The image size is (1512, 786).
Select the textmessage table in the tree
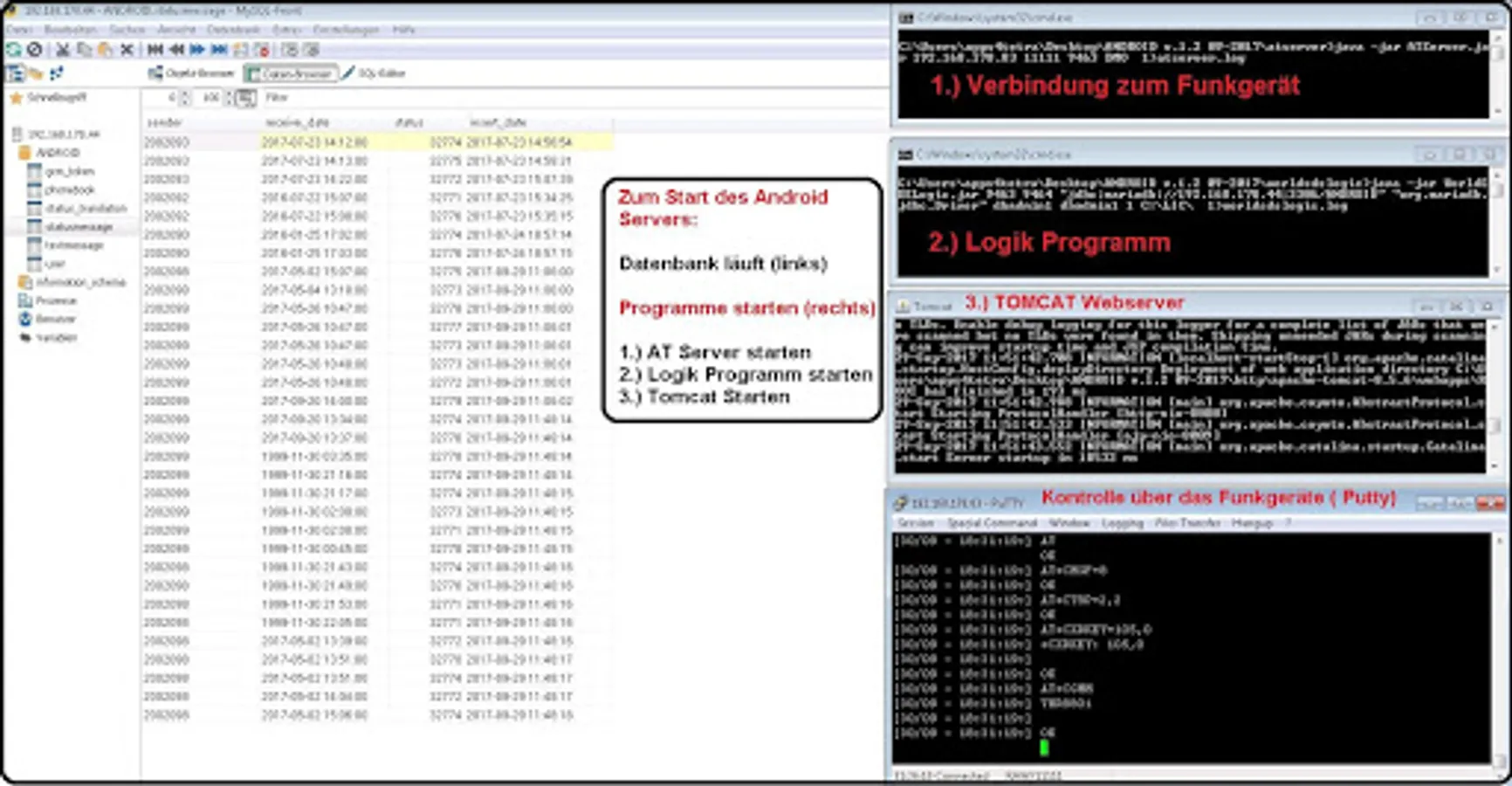click(74, 245)
